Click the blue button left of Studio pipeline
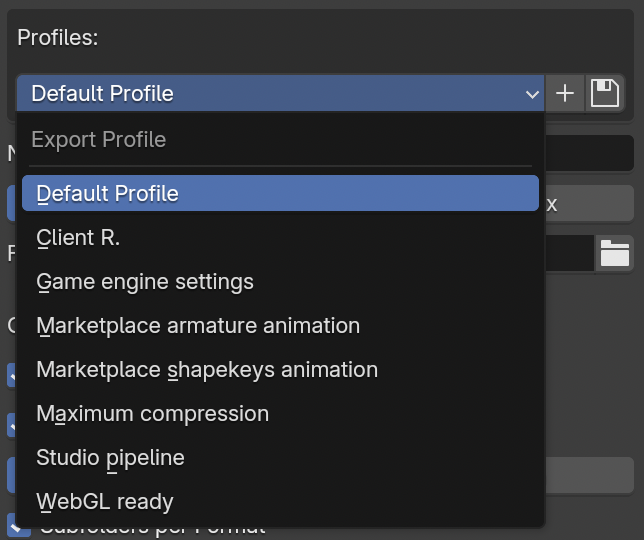Viewport: 644px width, 540px height. point(13,475)
